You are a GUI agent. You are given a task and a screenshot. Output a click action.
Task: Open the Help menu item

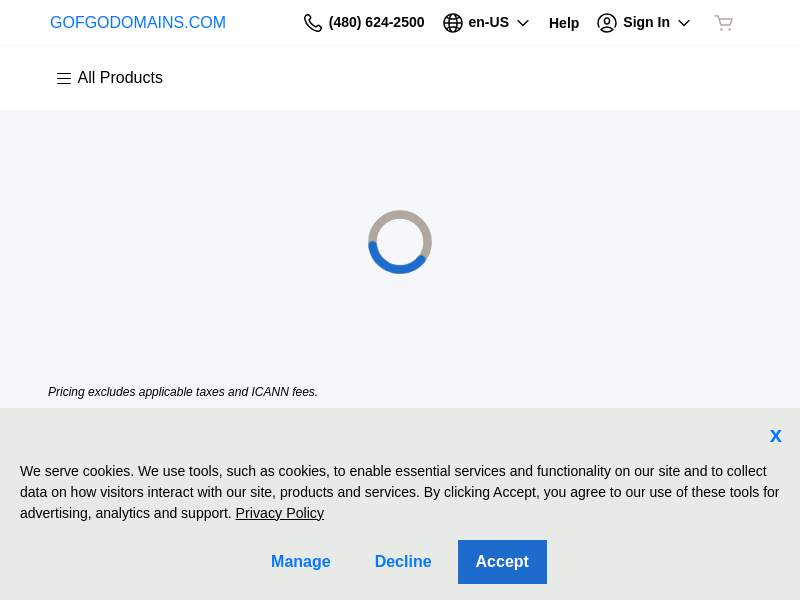[564, 23]
